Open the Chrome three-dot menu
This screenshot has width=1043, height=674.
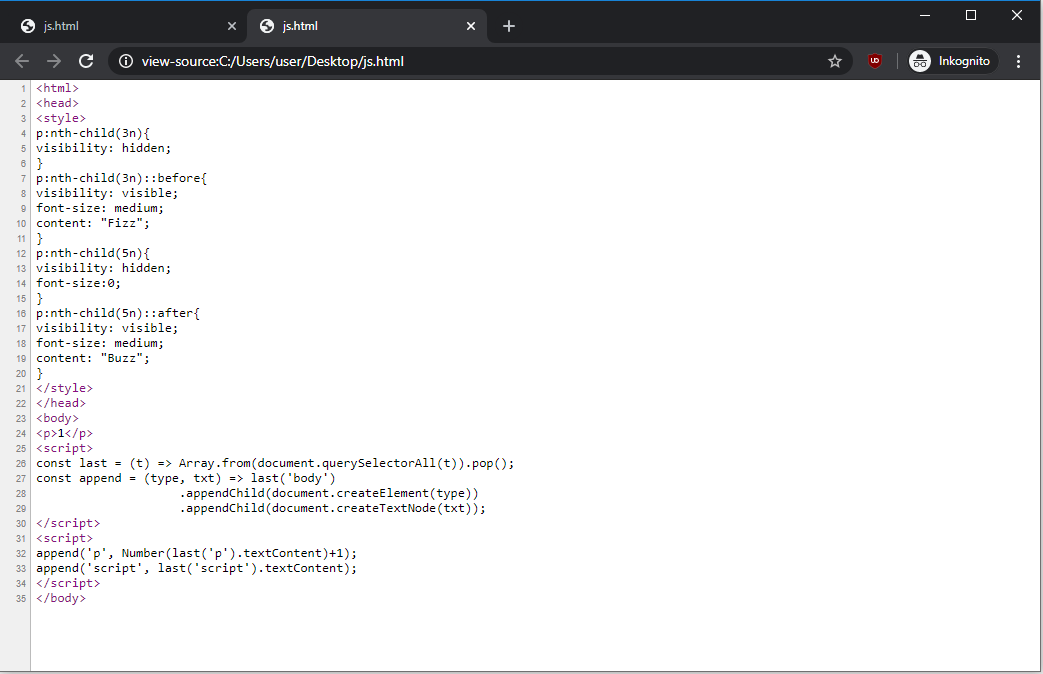(1018, 61)
